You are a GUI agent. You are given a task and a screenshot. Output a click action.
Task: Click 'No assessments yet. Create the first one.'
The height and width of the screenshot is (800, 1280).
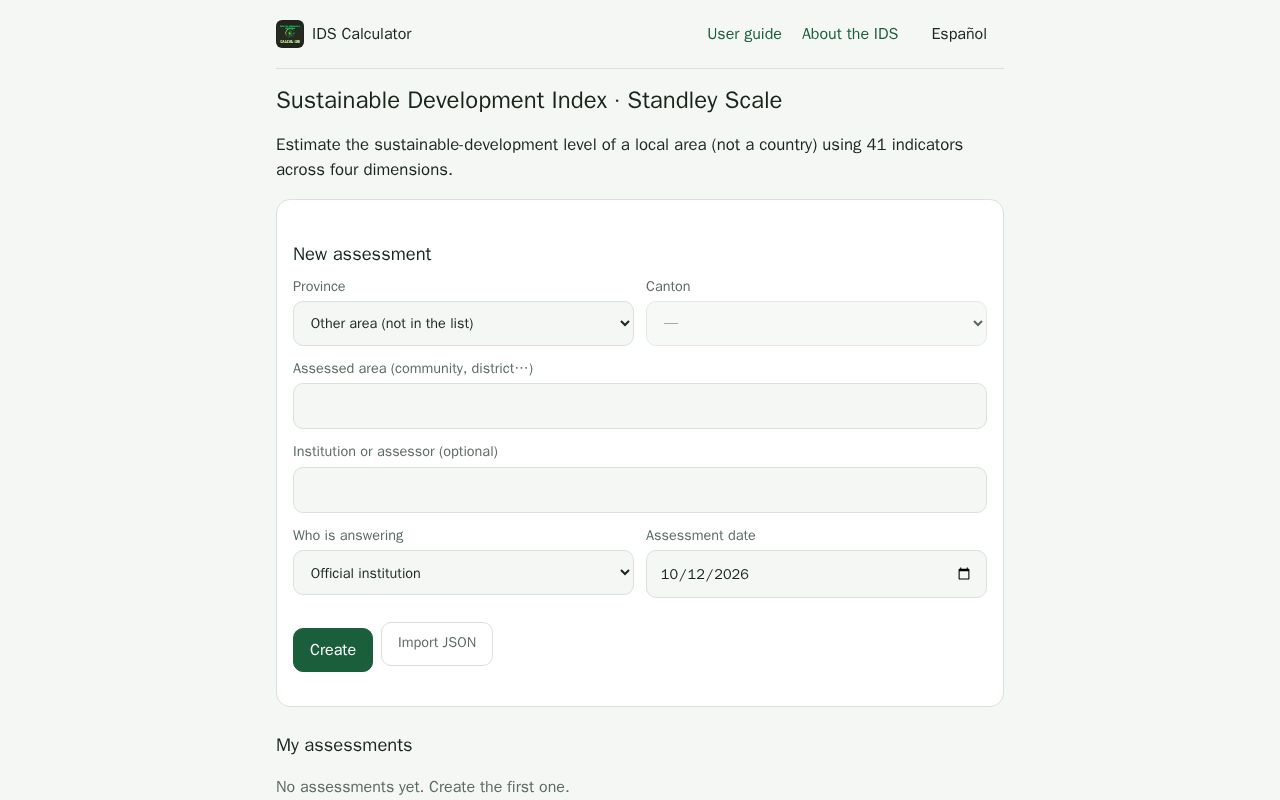tap(423, 787)
